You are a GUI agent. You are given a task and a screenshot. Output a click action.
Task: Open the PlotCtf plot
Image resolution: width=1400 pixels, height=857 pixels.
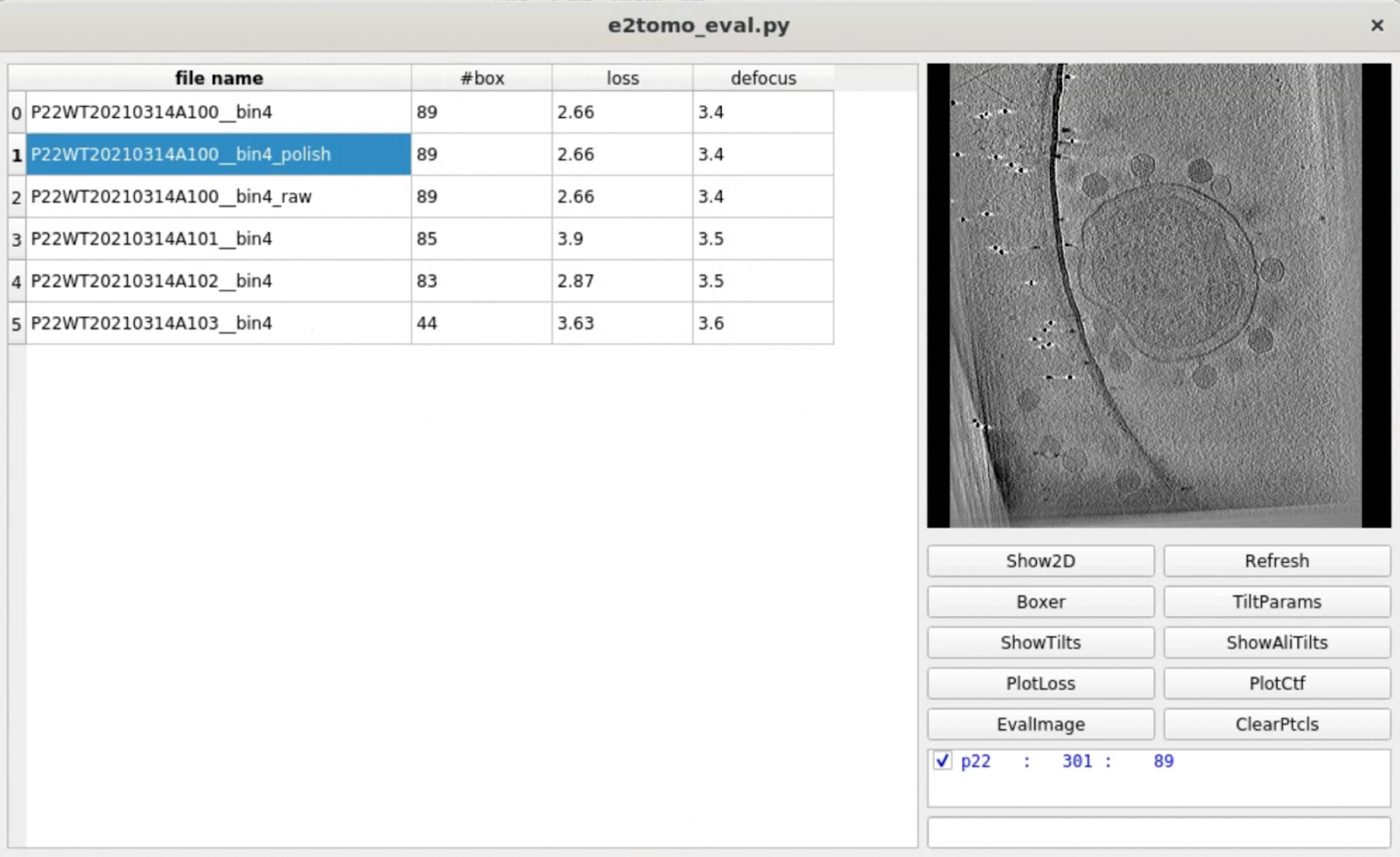coord(1277,684)
